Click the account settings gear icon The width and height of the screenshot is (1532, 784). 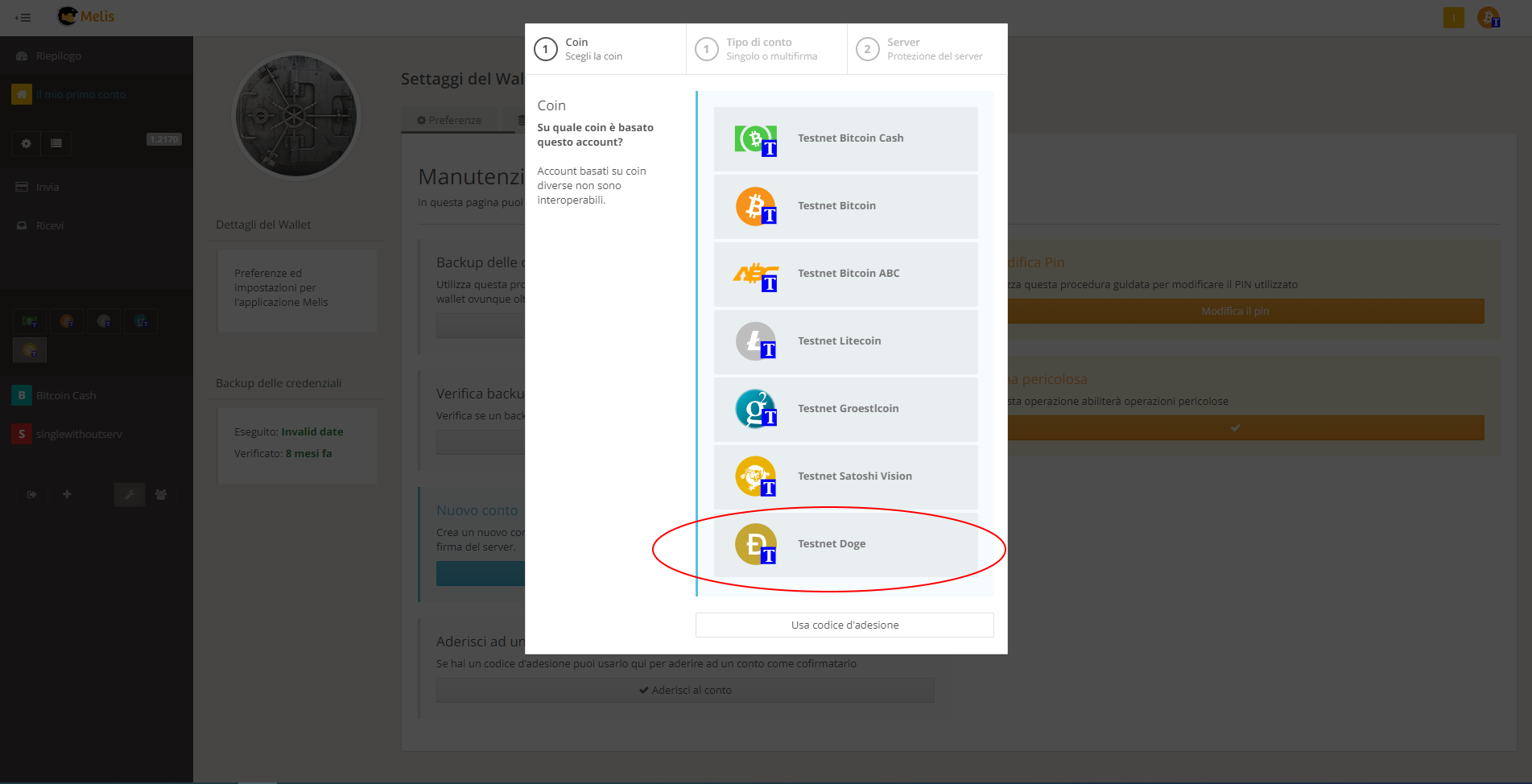pyautogui.click(x=26, y=143)
